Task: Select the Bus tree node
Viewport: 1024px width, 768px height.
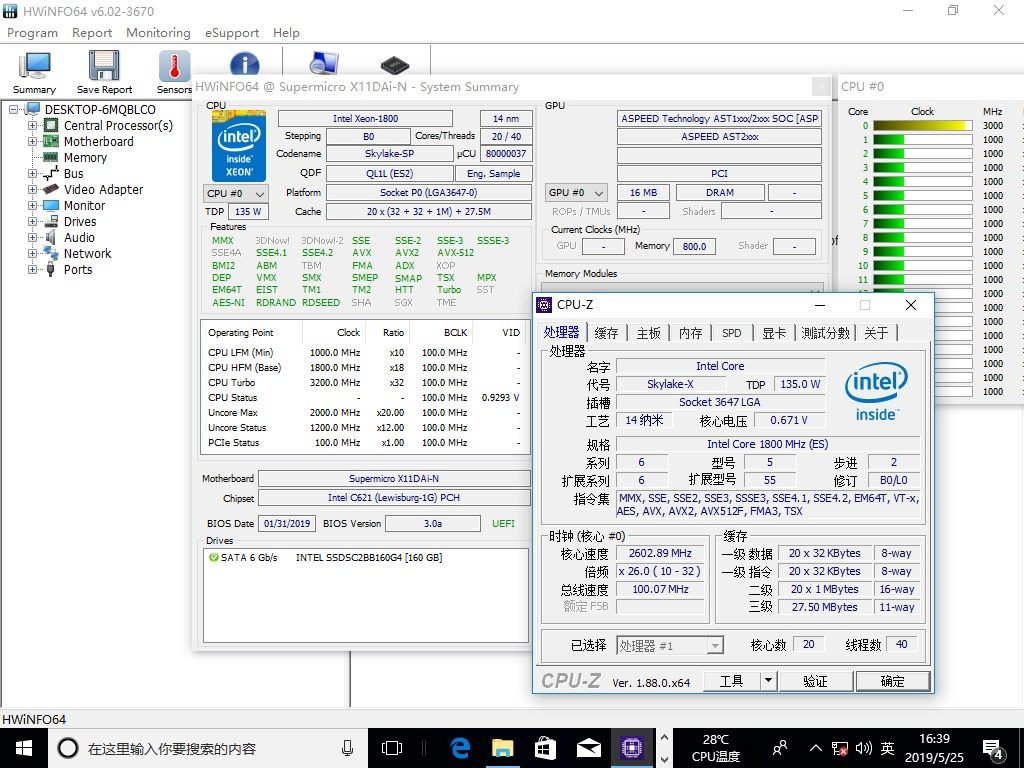Action: [73, 174]
